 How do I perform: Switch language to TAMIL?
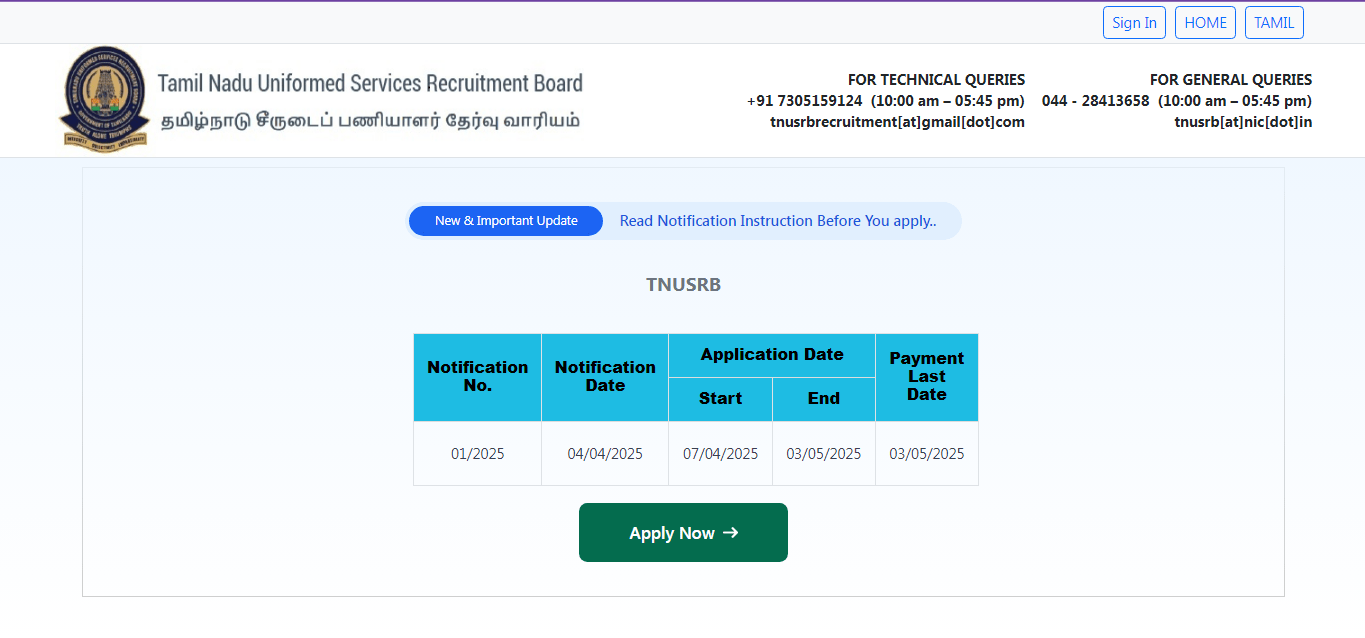[x=1274, y=23]
